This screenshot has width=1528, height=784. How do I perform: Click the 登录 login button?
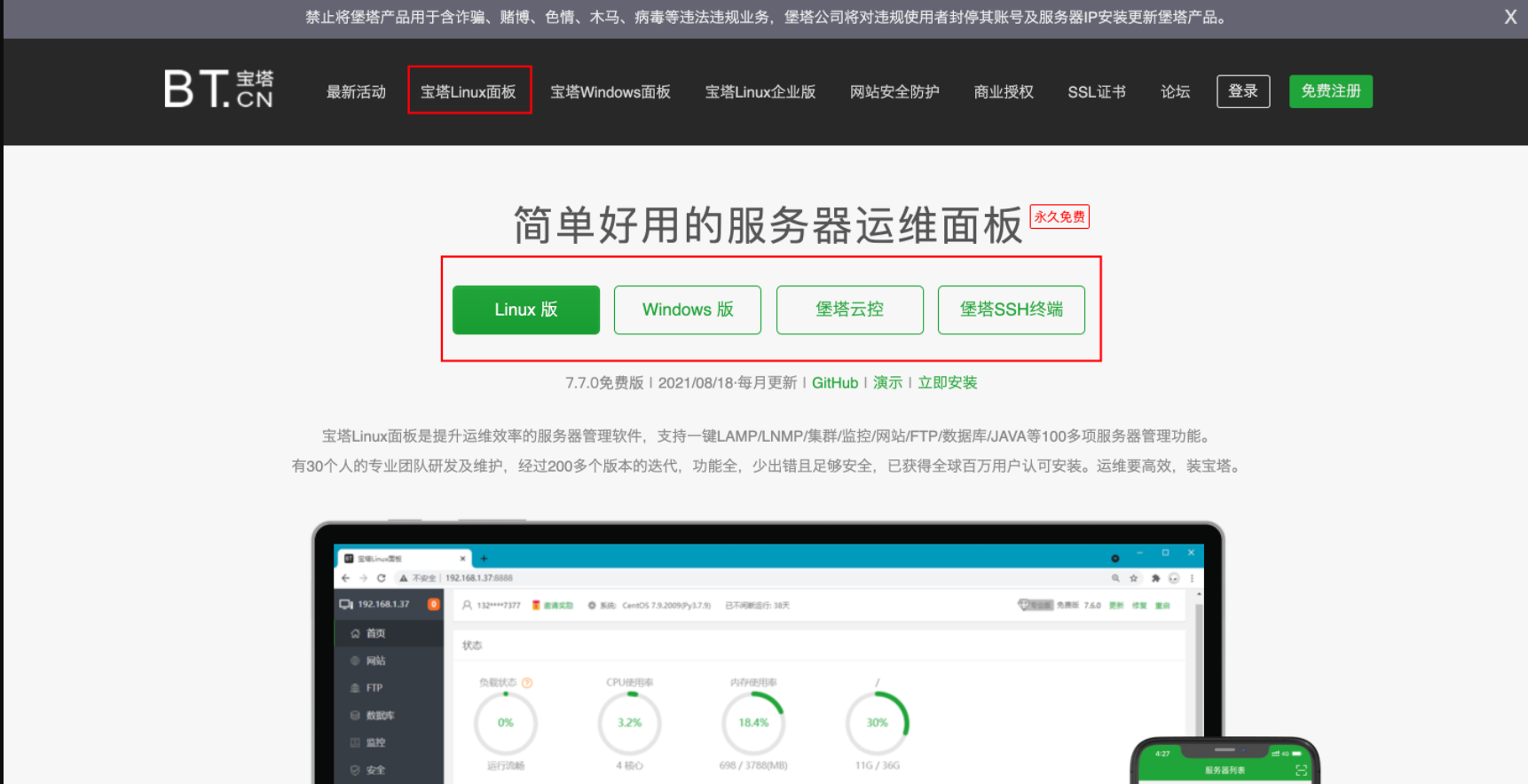tap(1243, 91)
